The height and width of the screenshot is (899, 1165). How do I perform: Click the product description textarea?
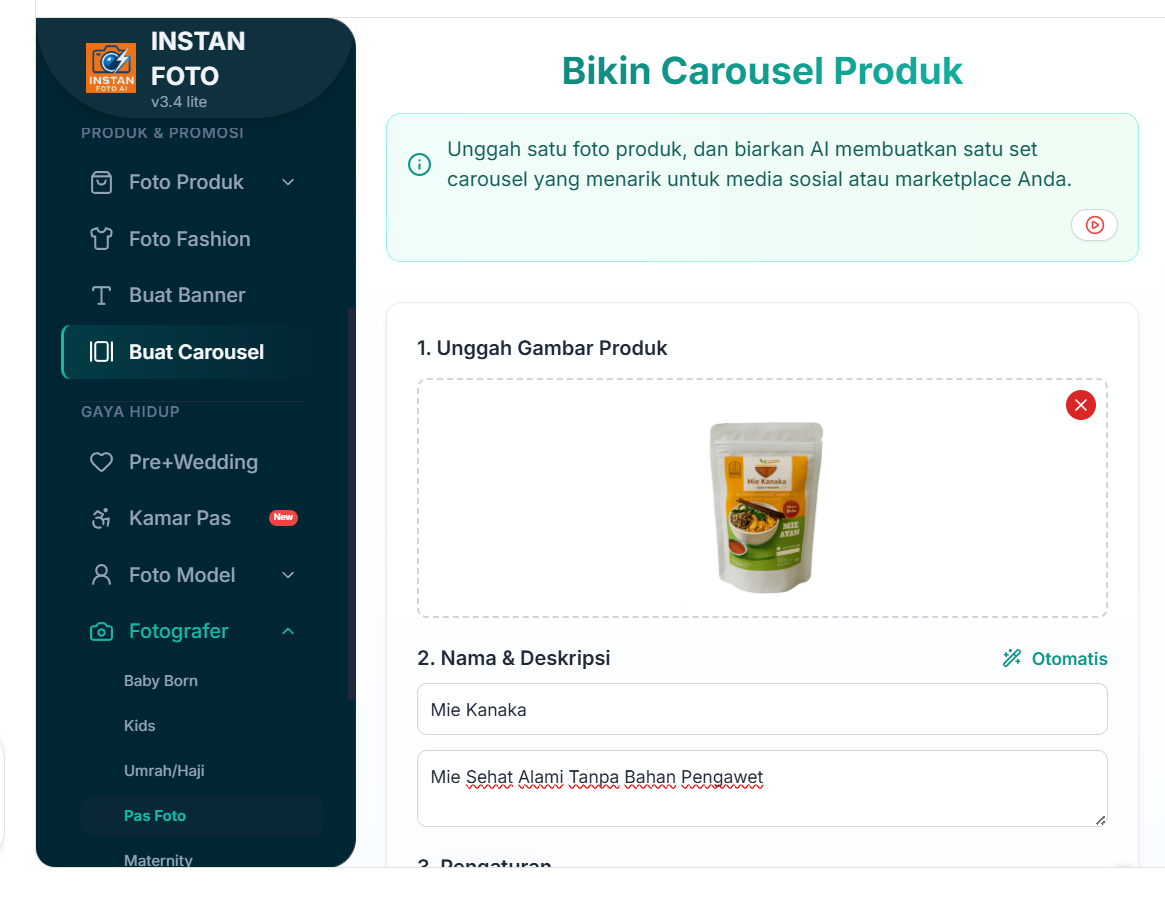[x=762, y=788]
